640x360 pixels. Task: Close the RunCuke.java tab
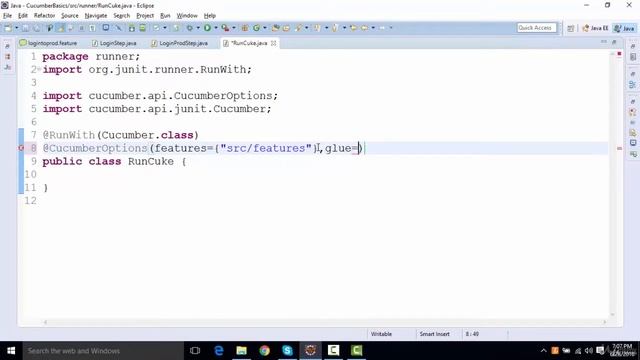click(273, 43)
